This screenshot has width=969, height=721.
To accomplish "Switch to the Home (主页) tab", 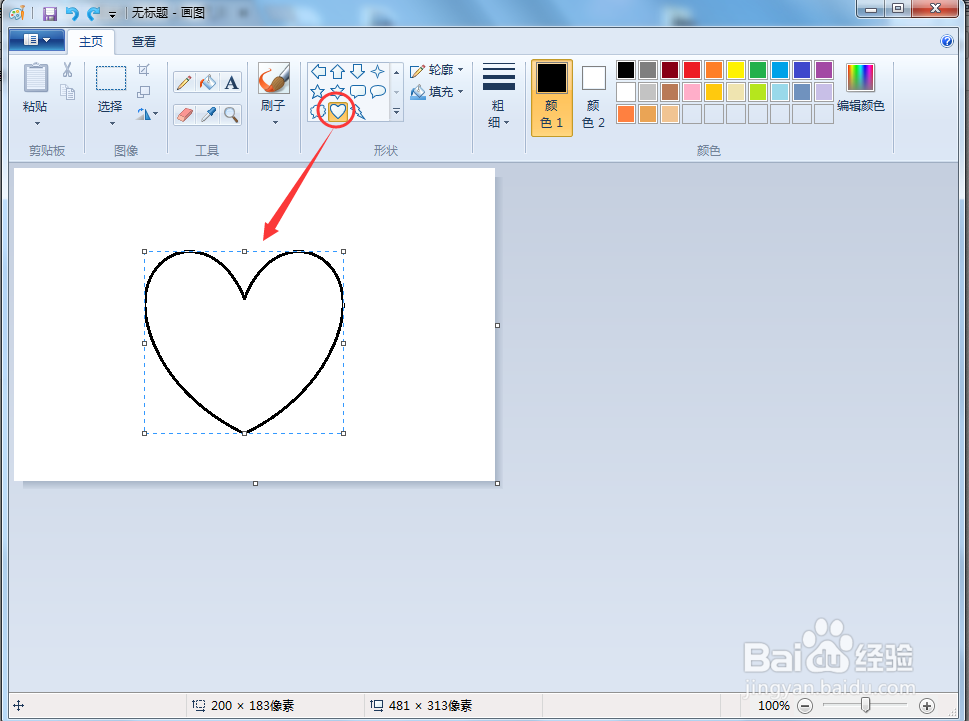I will (x=91, y=41).
